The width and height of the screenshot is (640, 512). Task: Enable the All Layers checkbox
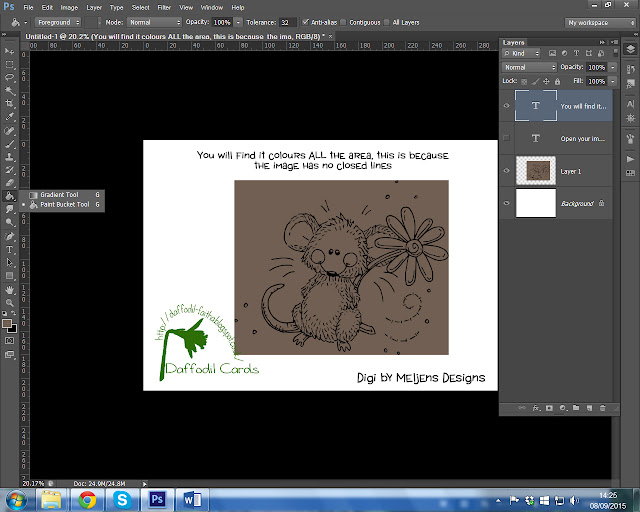pos(387,22)
